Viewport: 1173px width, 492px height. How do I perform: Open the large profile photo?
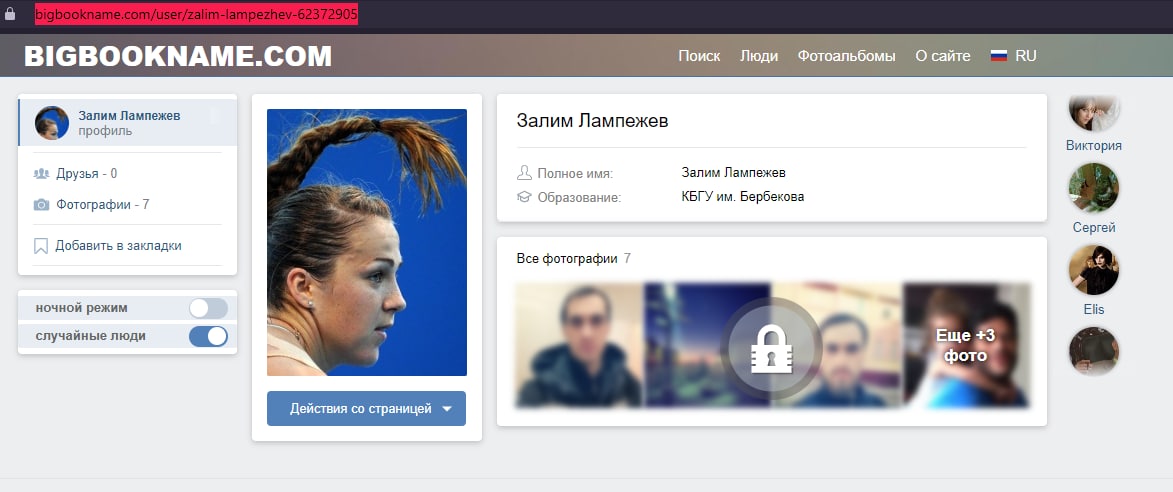pyautogui.click(x=367, y=242)
